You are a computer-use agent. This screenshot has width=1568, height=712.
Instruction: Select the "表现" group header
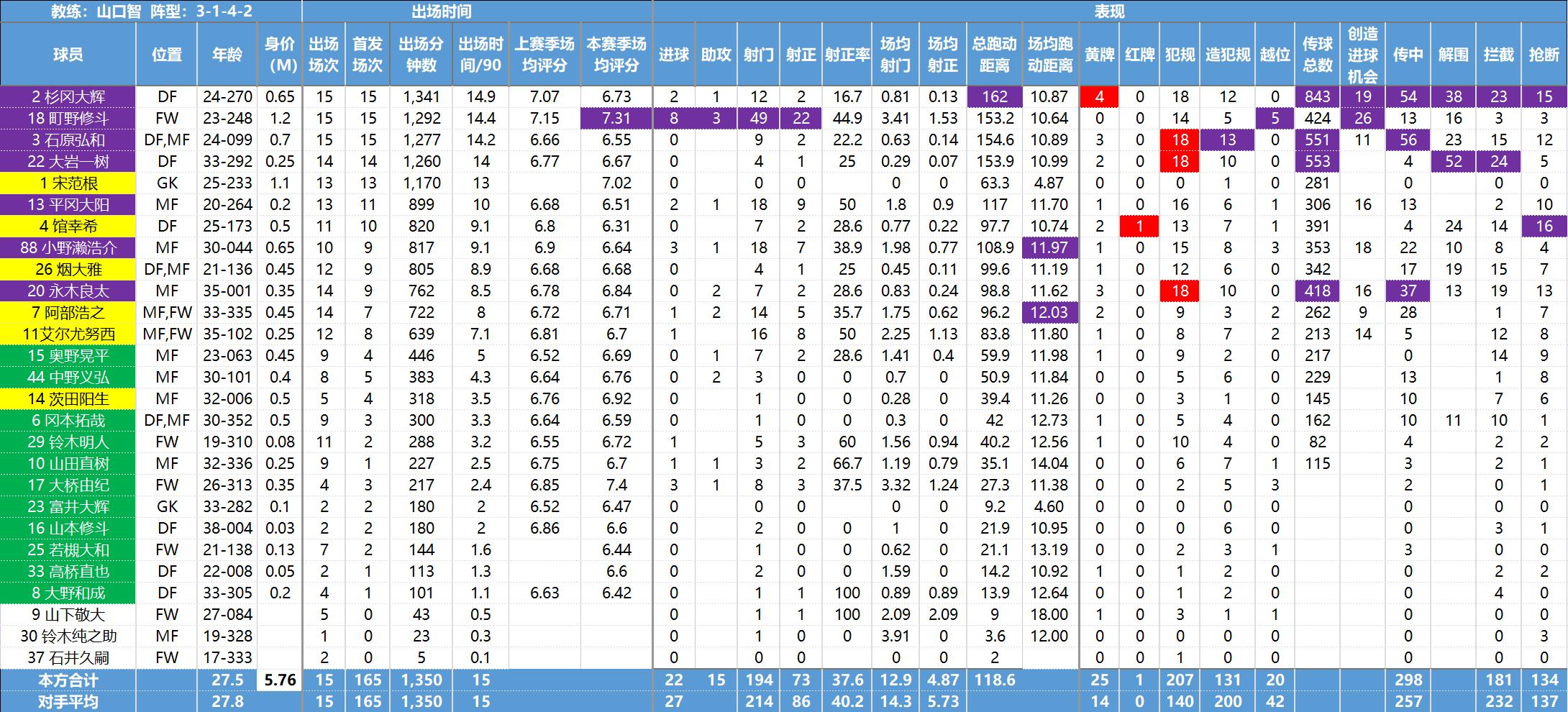[1110, 11]
